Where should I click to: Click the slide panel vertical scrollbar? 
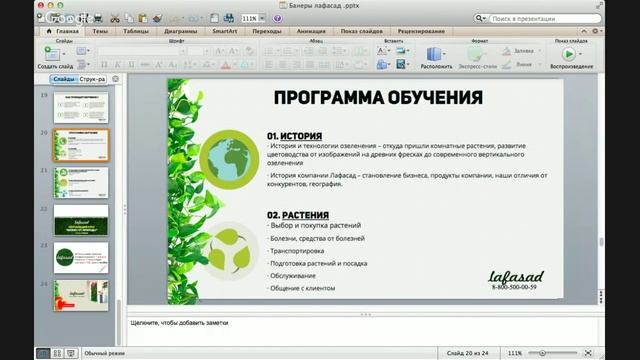click(x=119, y=322)
